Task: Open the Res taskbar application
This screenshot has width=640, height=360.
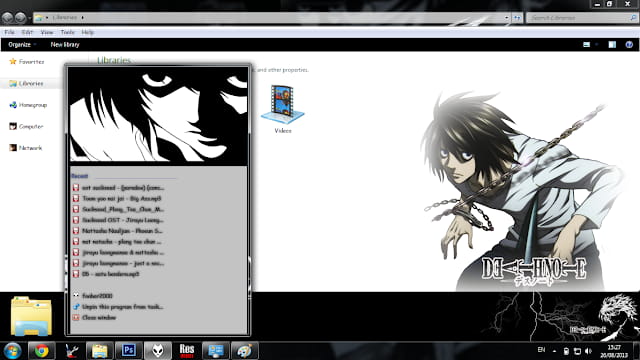Action: coord(187,350)
